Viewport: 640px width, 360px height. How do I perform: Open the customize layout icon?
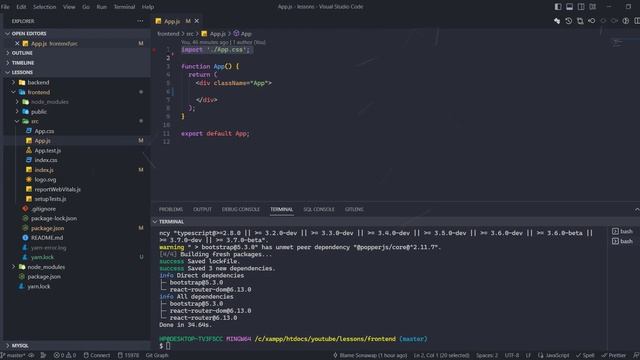[592, 7]
